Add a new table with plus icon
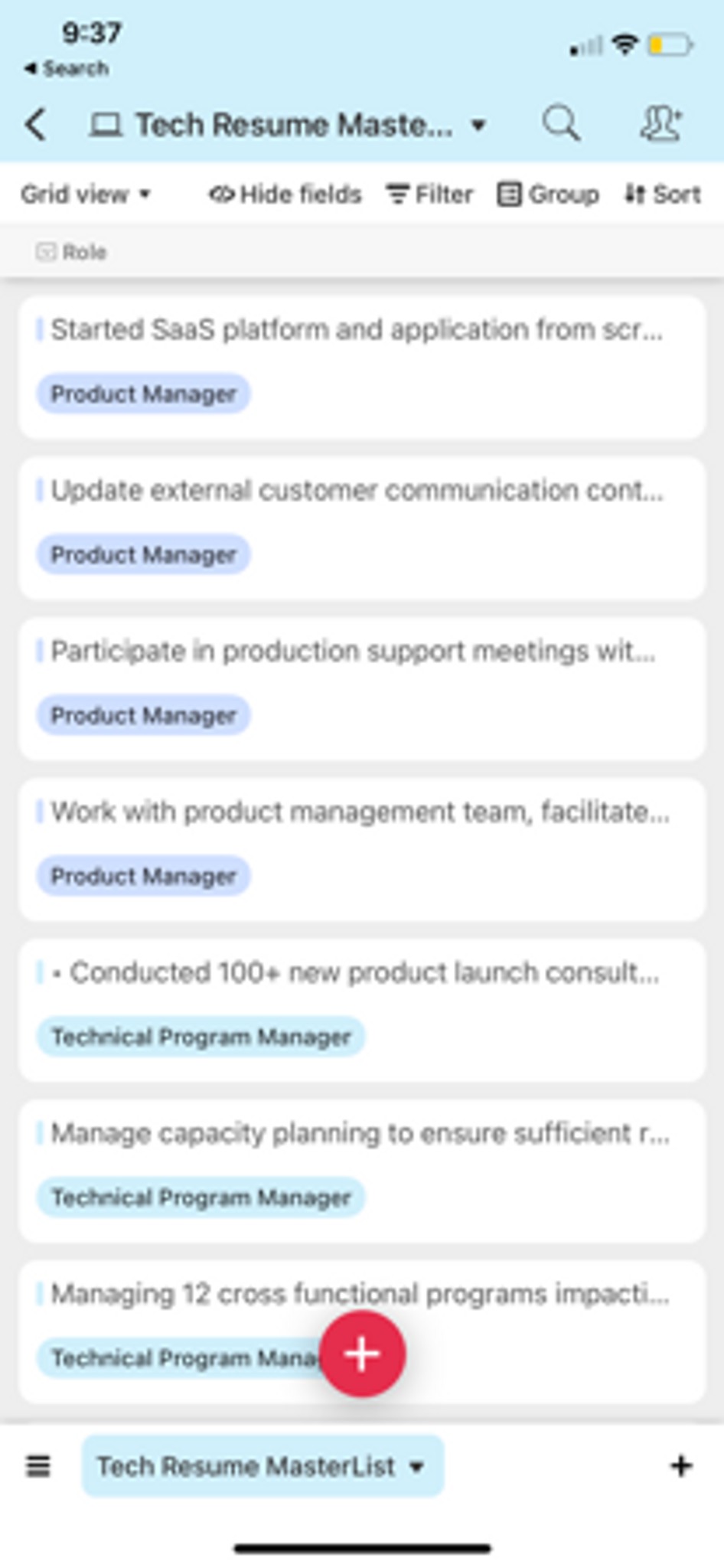 point(681,1465)
